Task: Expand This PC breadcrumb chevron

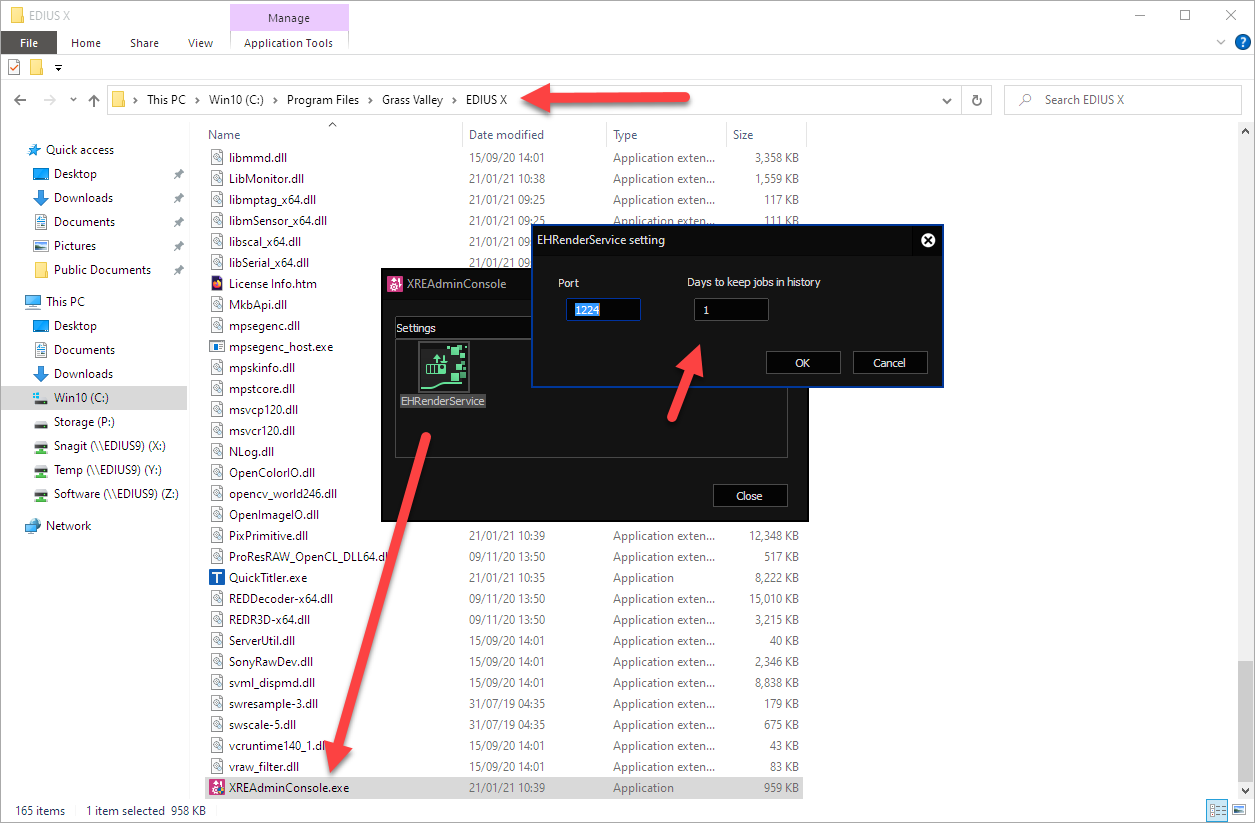Action: point(198,100)
